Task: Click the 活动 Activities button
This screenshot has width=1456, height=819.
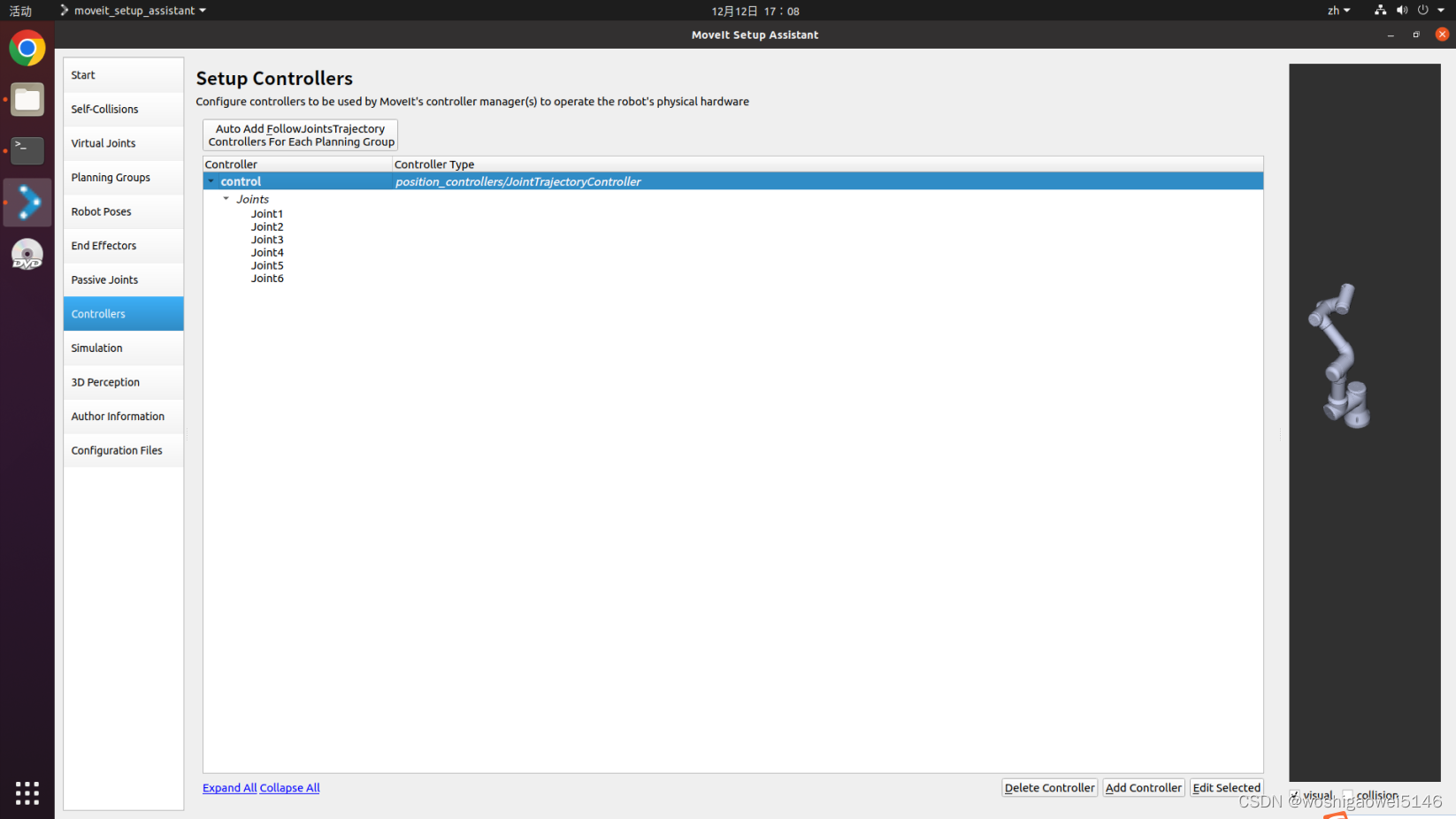Action: pyautogui.click(x=20, y=11)
